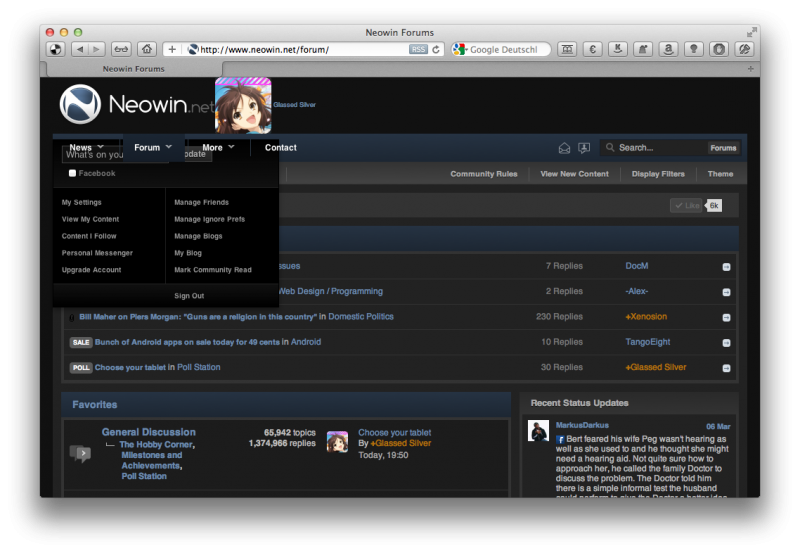Click Sign Out in user menu
This screenshot has width=800, height=553.
(189, 296)
